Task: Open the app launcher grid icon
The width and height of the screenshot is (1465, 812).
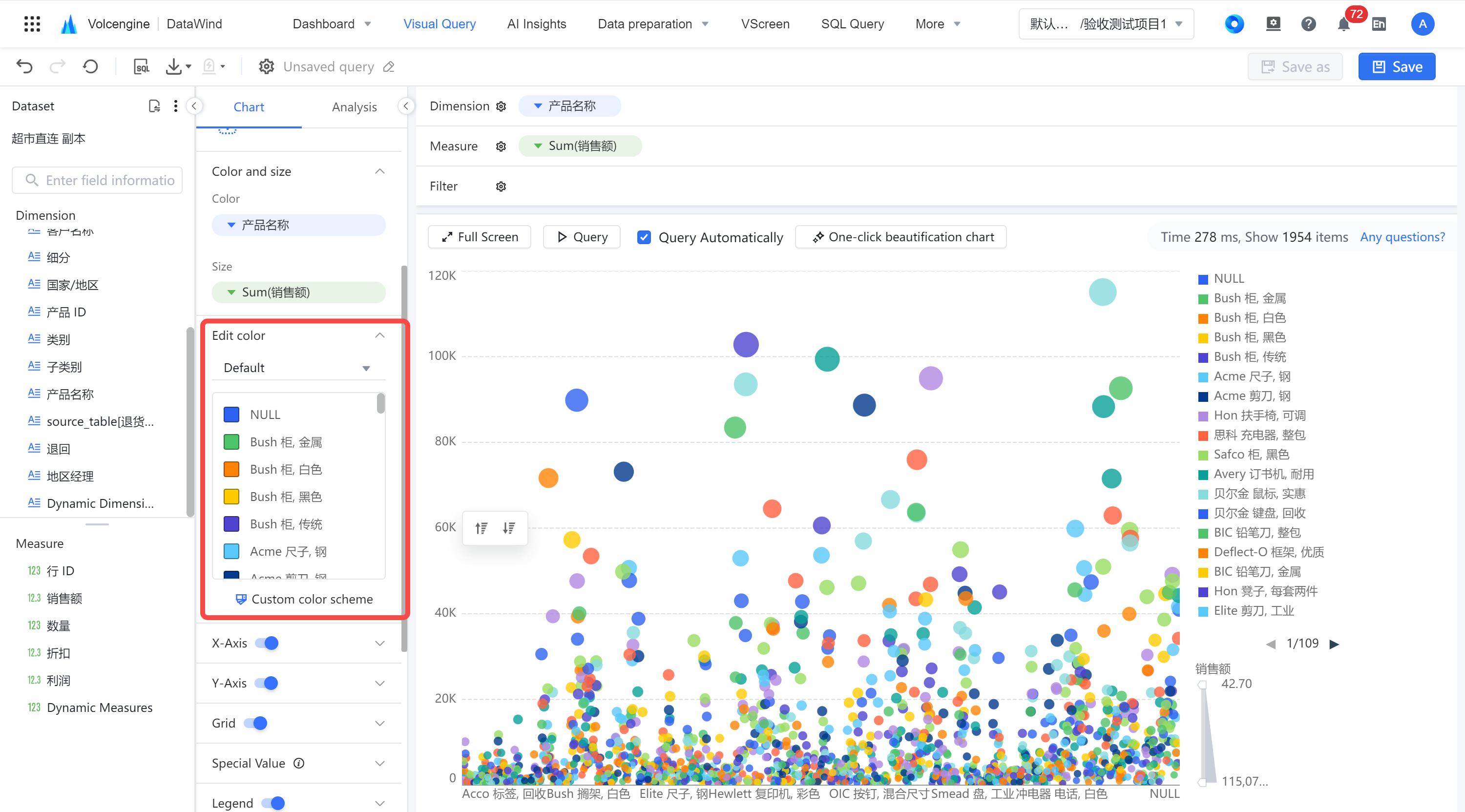Action: click(x=32, y=24)
